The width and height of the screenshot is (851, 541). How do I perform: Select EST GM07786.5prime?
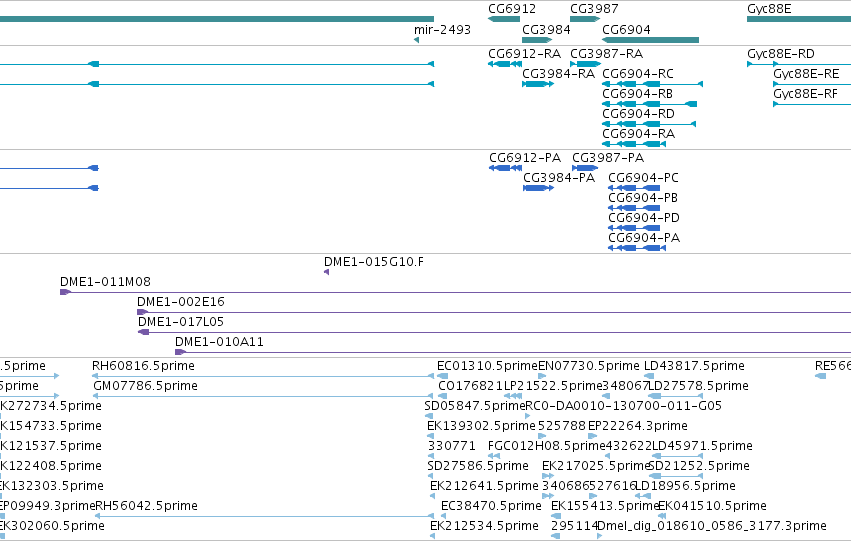pos(264,396)
